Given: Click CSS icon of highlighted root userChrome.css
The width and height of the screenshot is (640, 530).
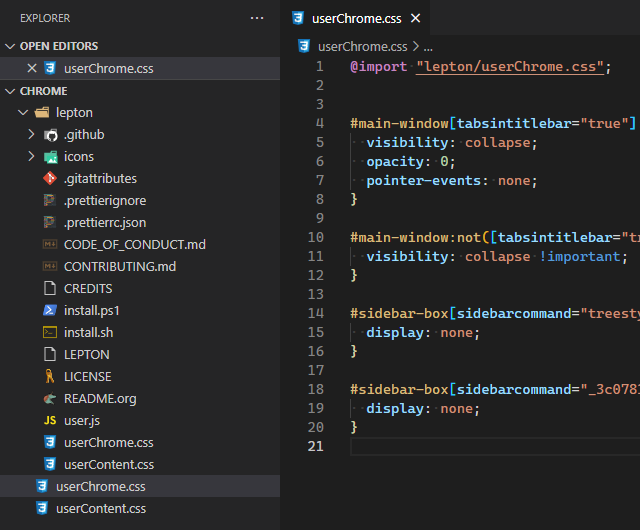Looking at the screenshot, I should (42, 486).
